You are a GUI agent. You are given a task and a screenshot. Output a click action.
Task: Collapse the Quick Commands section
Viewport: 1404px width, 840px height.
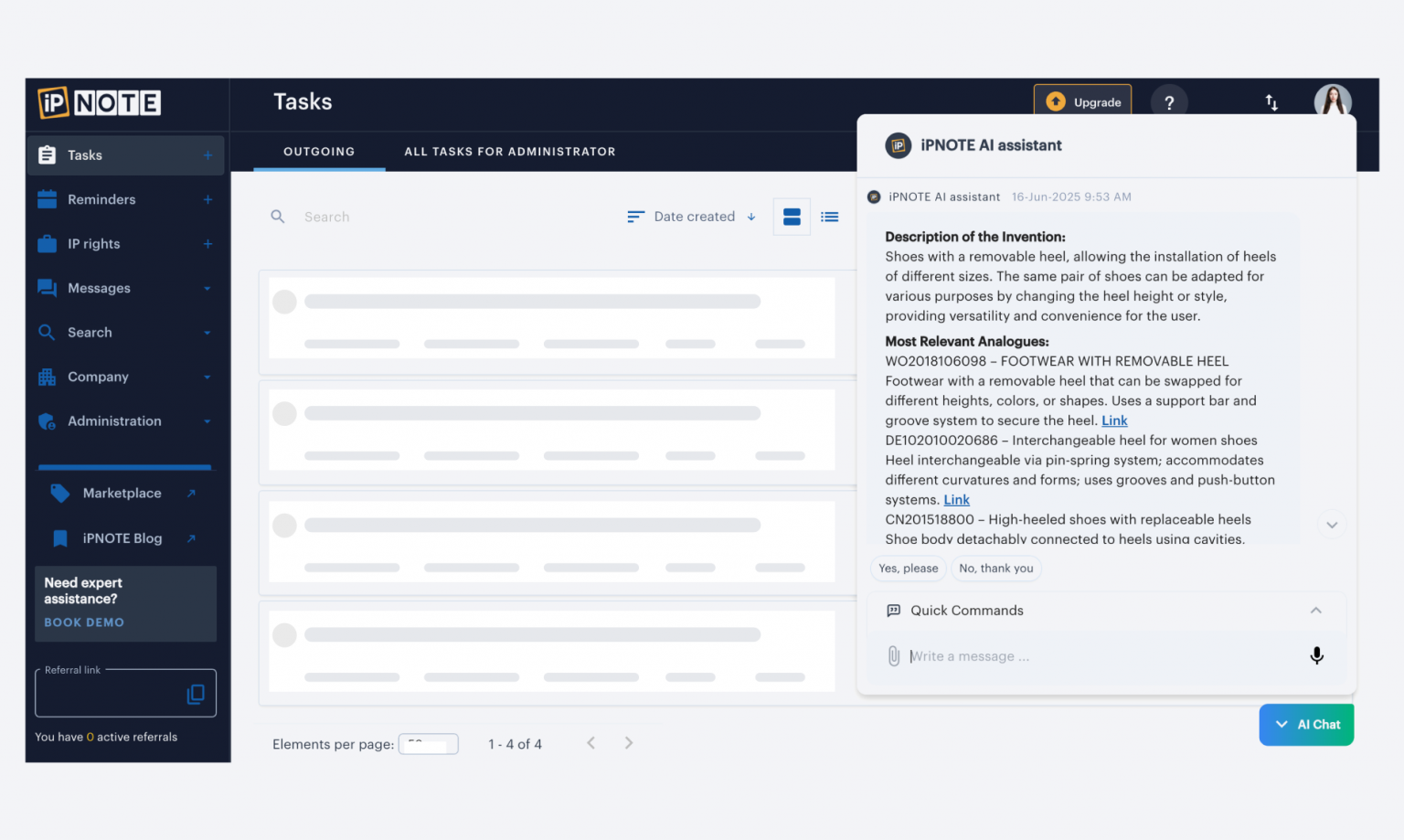click(x=1316, y=611)
